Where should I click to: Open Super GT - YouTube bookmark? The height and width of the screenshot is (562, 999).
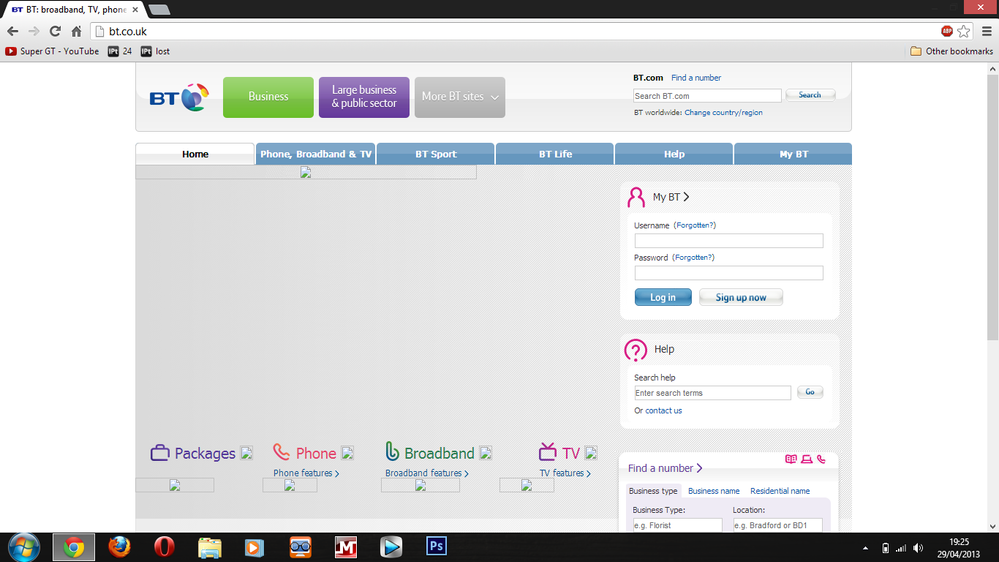point(52,51)
